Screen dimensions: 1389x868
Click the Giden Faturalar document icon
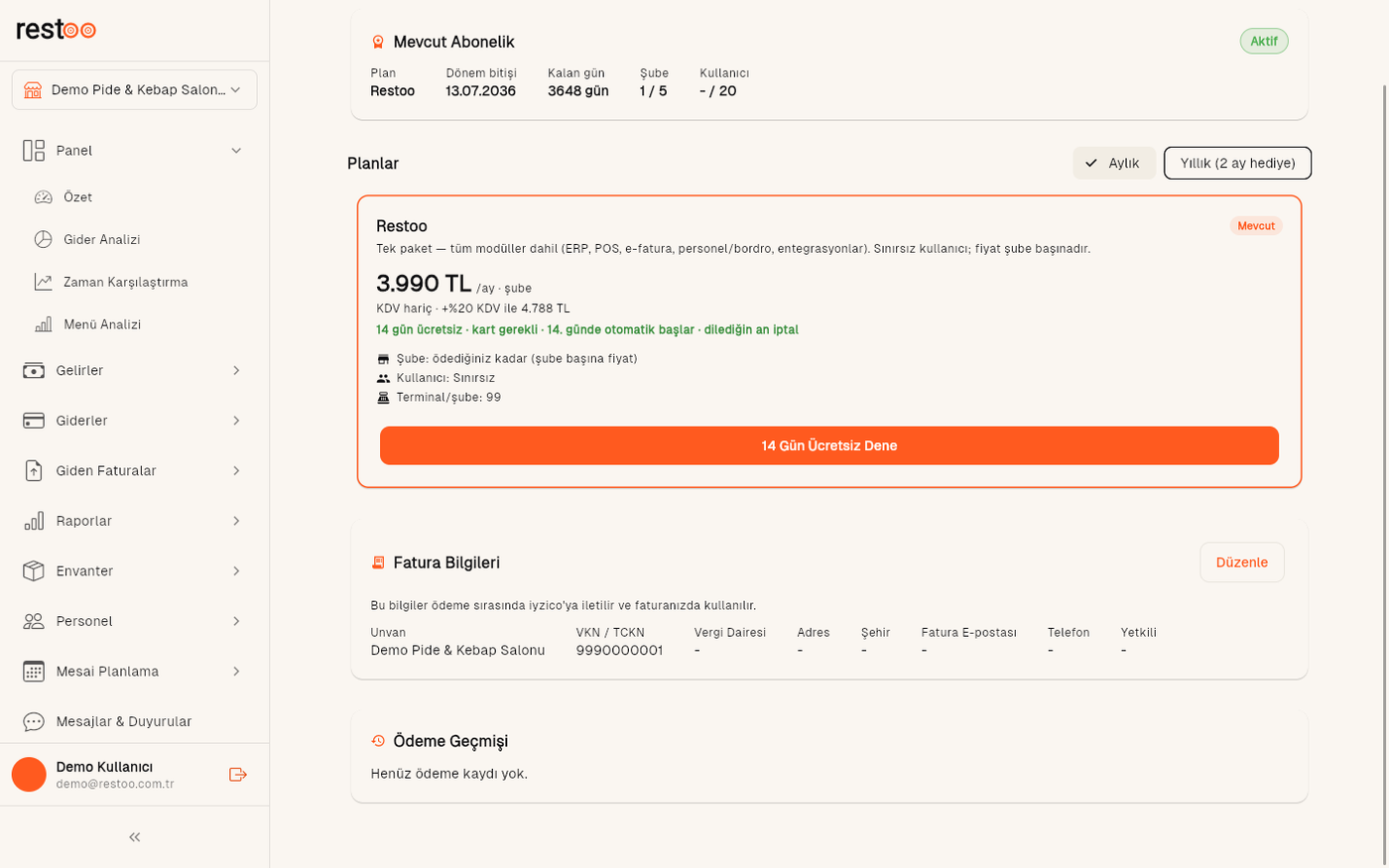(34, 470)
